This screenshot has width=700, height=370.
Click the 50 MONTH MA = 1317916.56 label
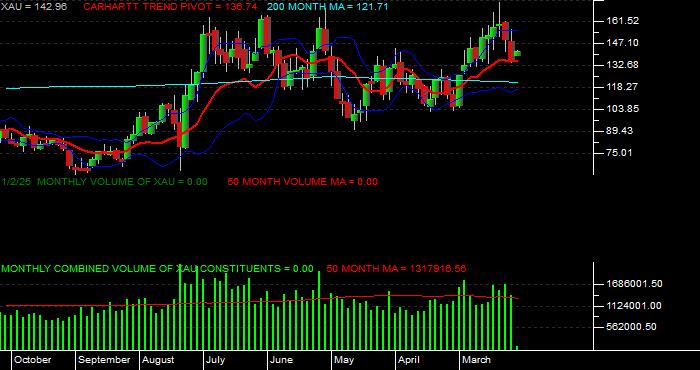point(396,269)
